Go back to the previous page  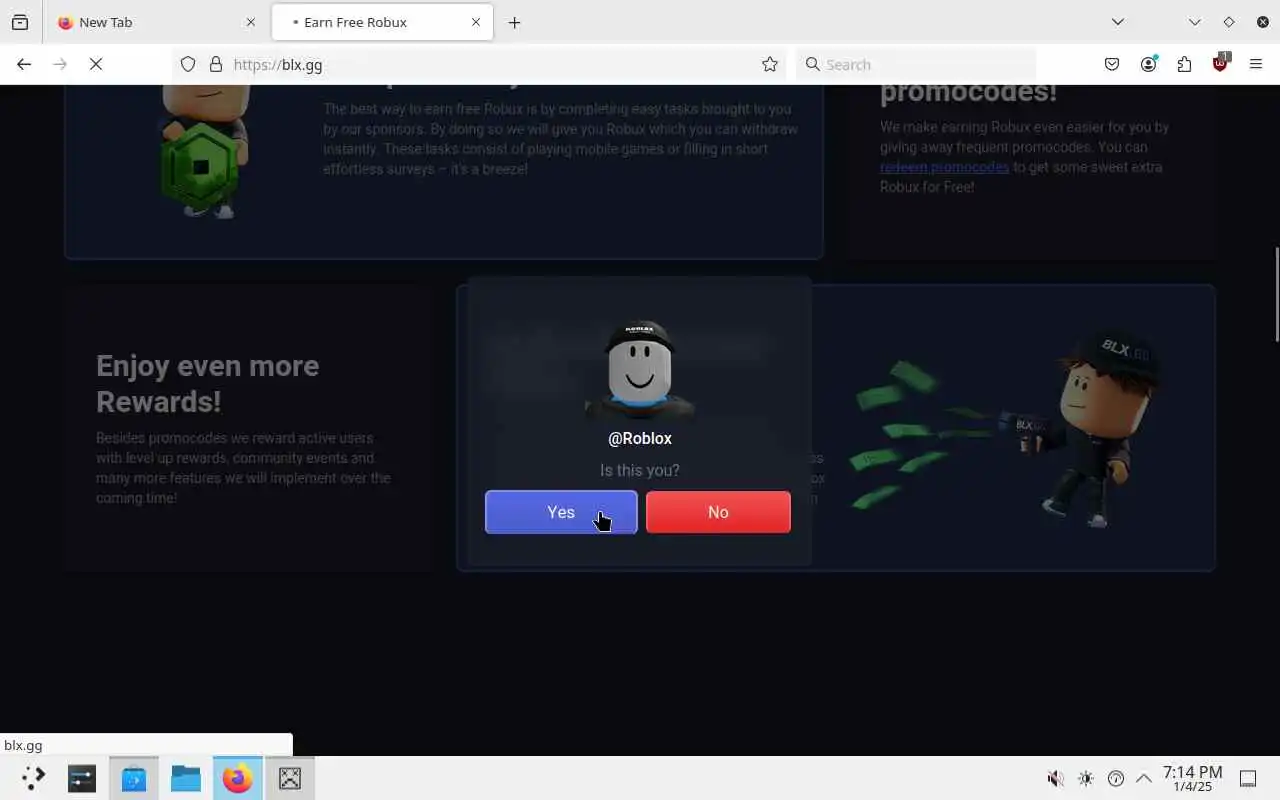[24, 64]
